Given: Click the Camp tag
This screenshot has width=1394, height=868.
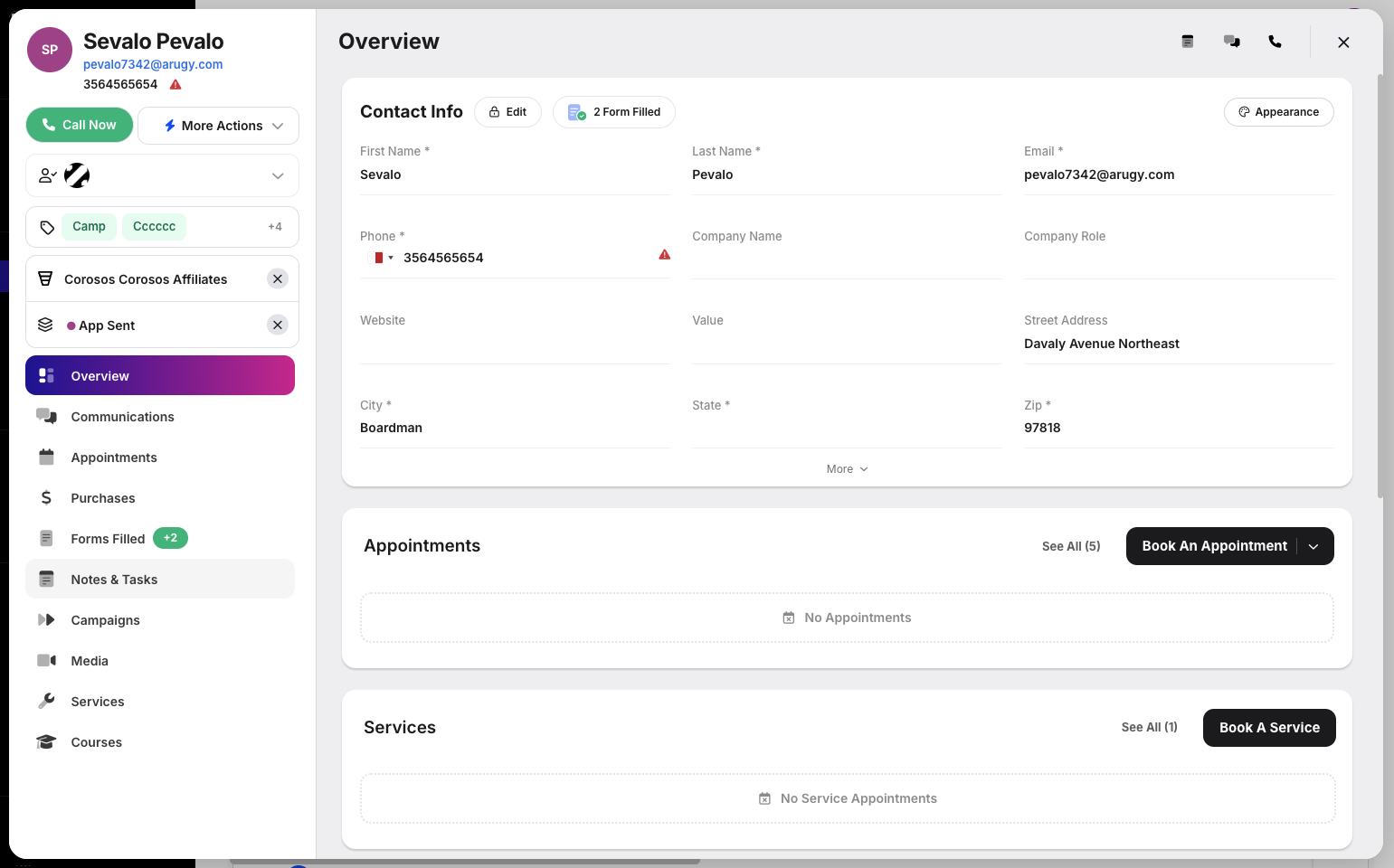Looking at the screenshot, I should point(90,227).
